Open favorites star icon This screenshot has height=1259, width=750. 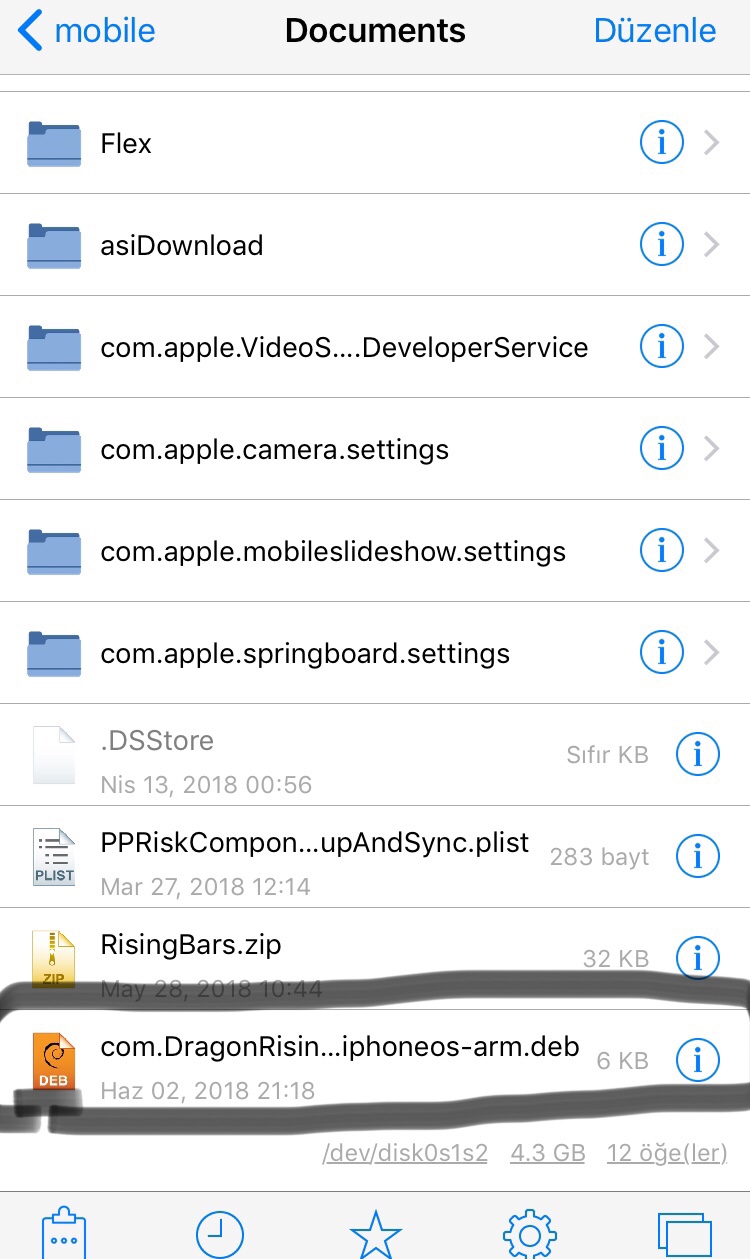(375, 1234)
